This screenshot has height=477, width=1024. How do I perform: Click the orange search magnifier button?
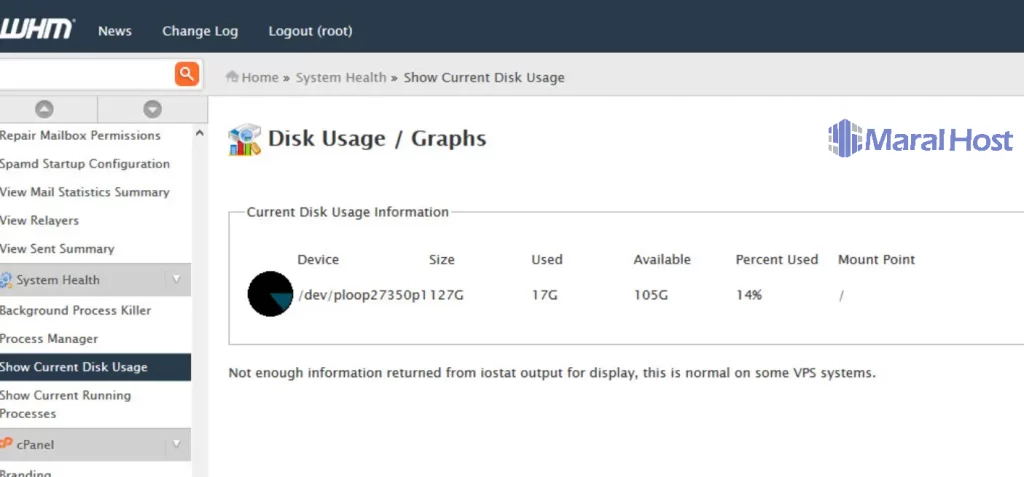coord(186,73)
